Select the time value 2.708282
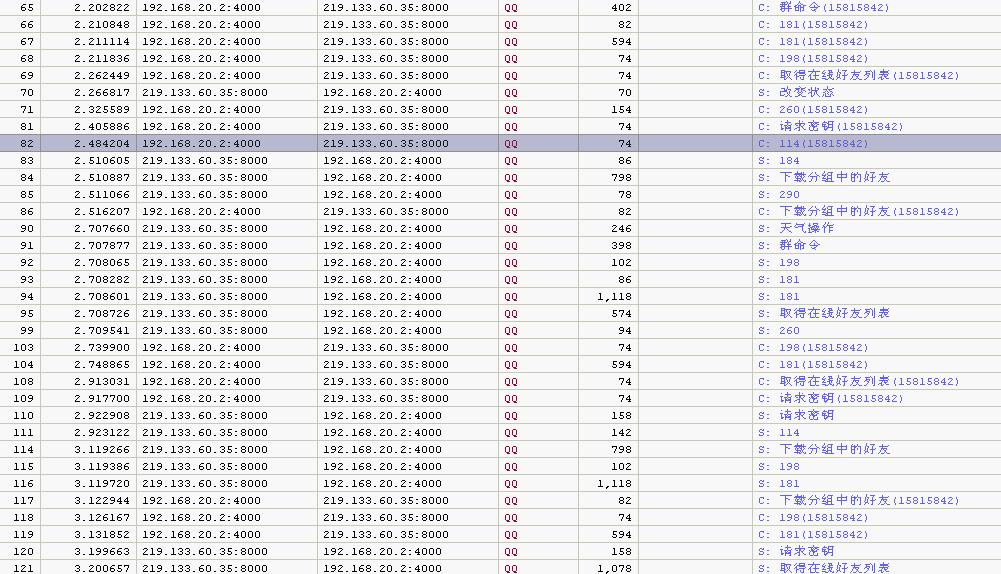Image resolution: width=1001 pixels, height=574 pixels. click(x=102, y=279)
